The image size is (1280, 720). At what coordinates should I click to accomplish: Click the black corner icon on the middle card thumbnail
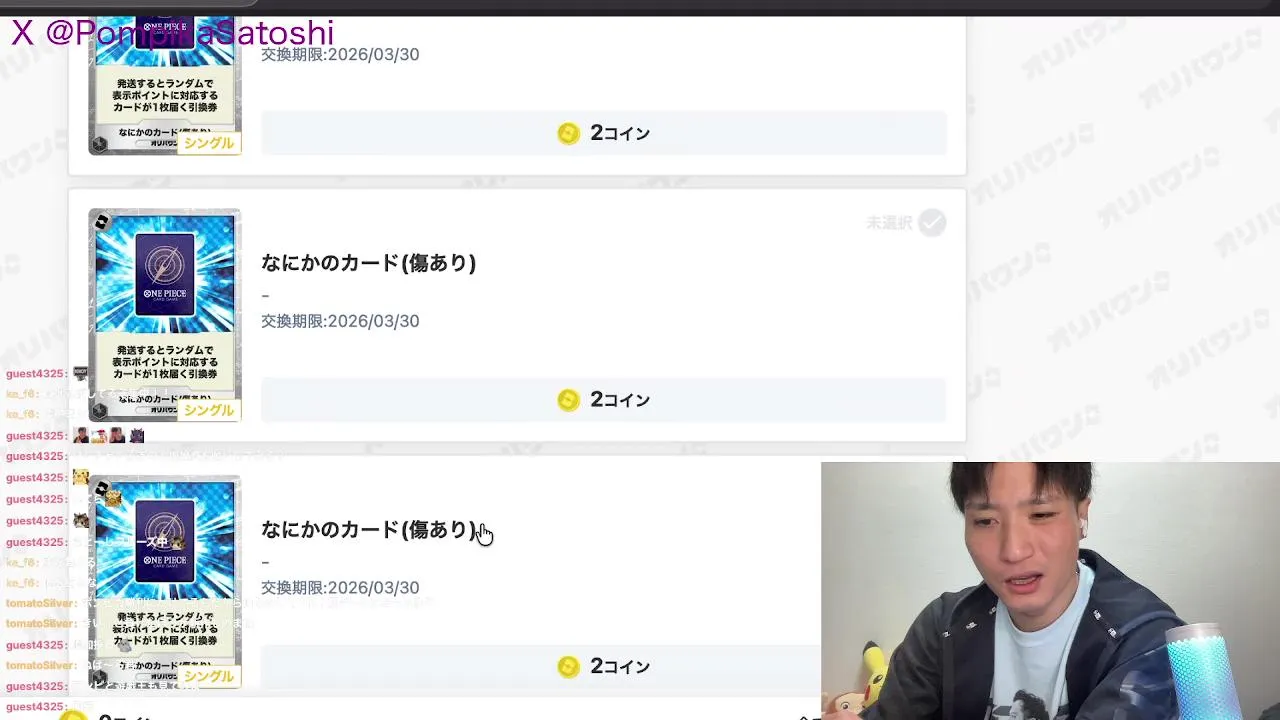point(101,222)
